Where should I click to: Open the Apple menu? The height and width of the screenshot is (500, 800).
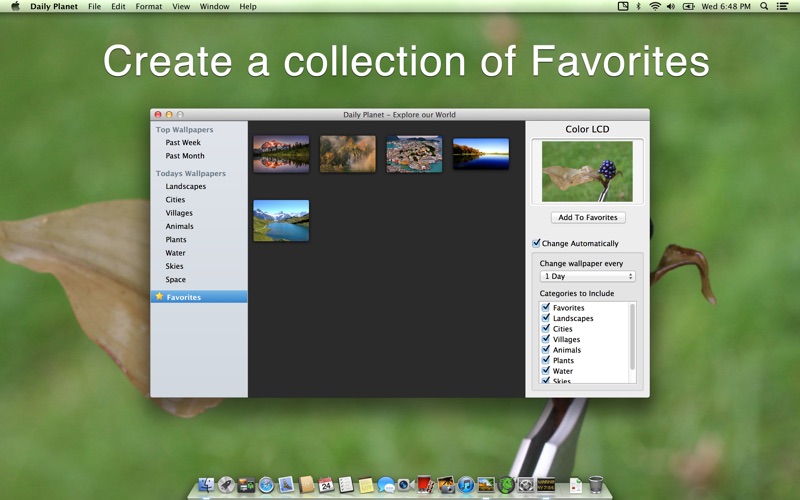(x=15, y=6)
